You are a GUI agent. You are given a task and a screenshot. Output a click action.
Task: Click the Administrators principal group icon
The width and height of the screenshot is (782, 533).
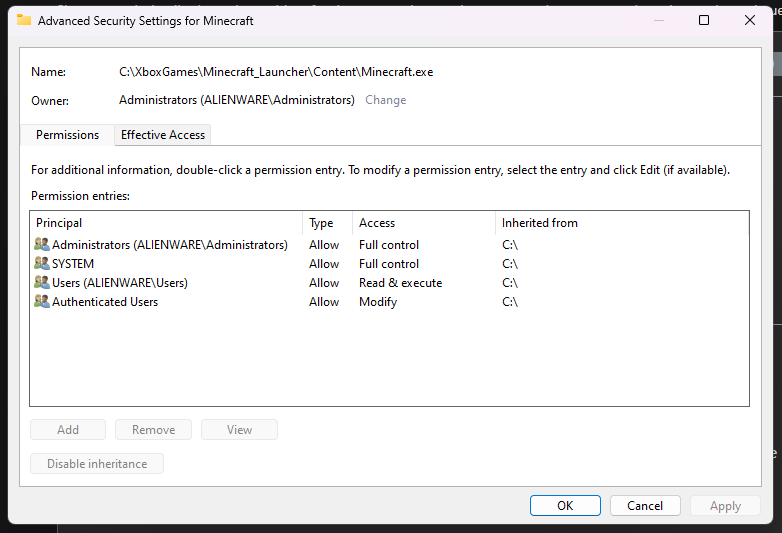coord(42,244)
